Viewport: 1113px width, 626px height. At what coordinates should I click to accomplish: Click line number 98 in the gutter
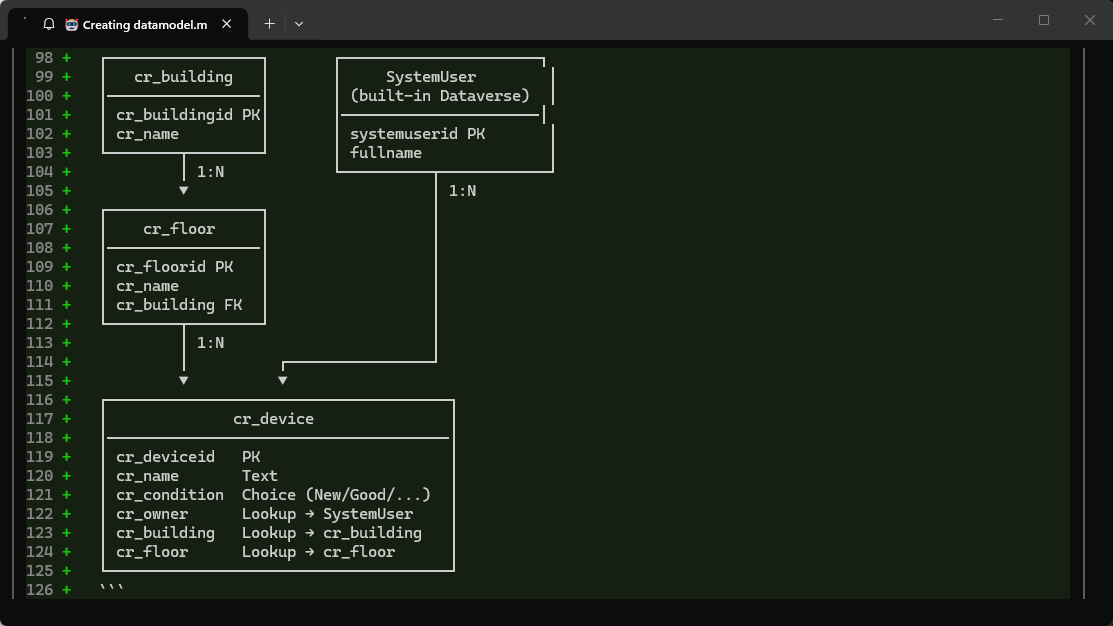[x=44, y=58]
